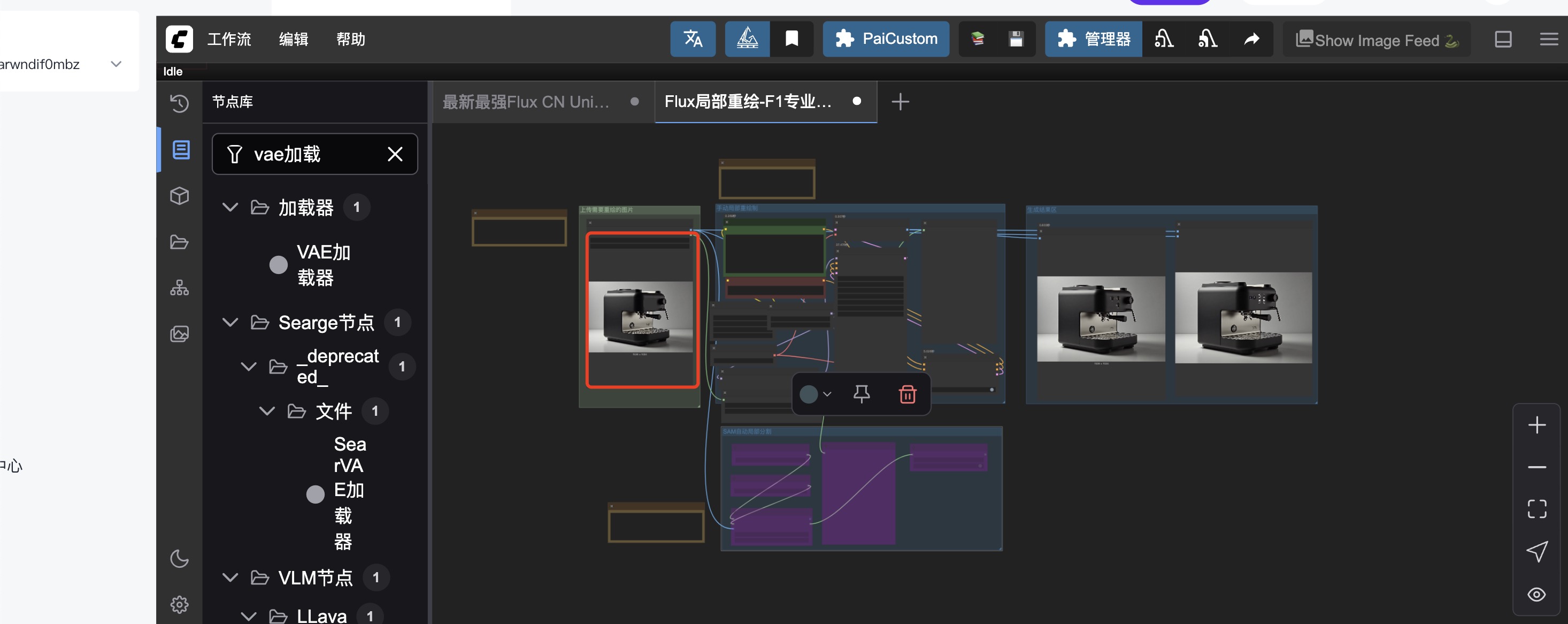Open the 工作流 menu
The height and width of the screenshot is (624, 1568).
[229, 40]
